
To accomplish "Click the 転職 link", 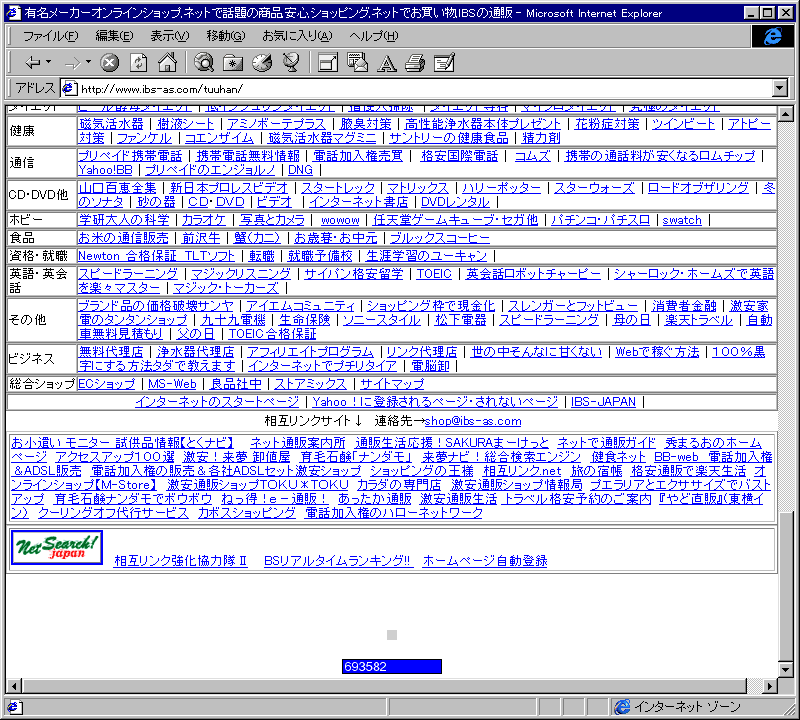I will pos(262,256).
